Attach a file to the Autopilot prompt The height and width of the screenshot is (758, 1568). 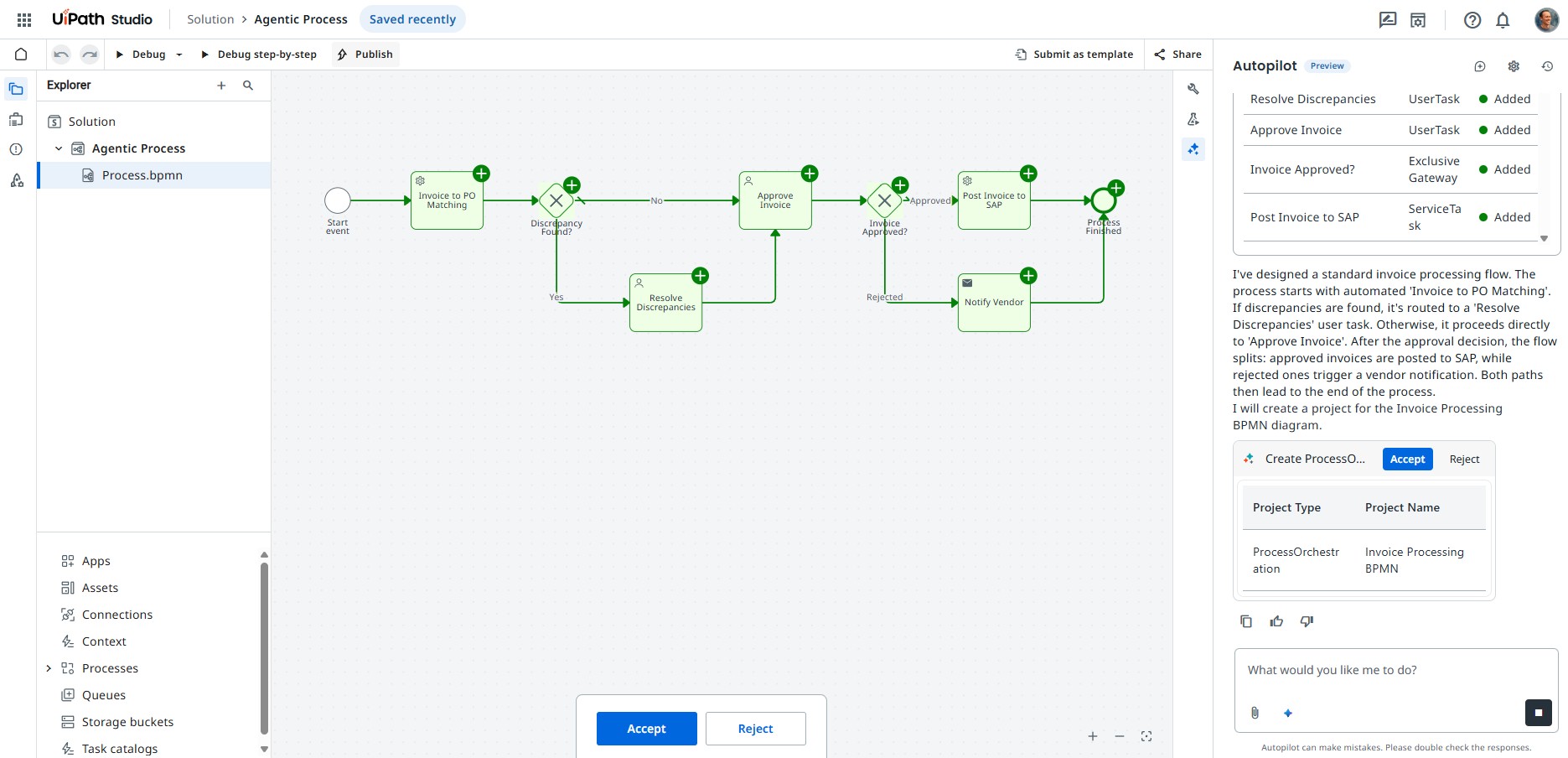(1255, 713)
